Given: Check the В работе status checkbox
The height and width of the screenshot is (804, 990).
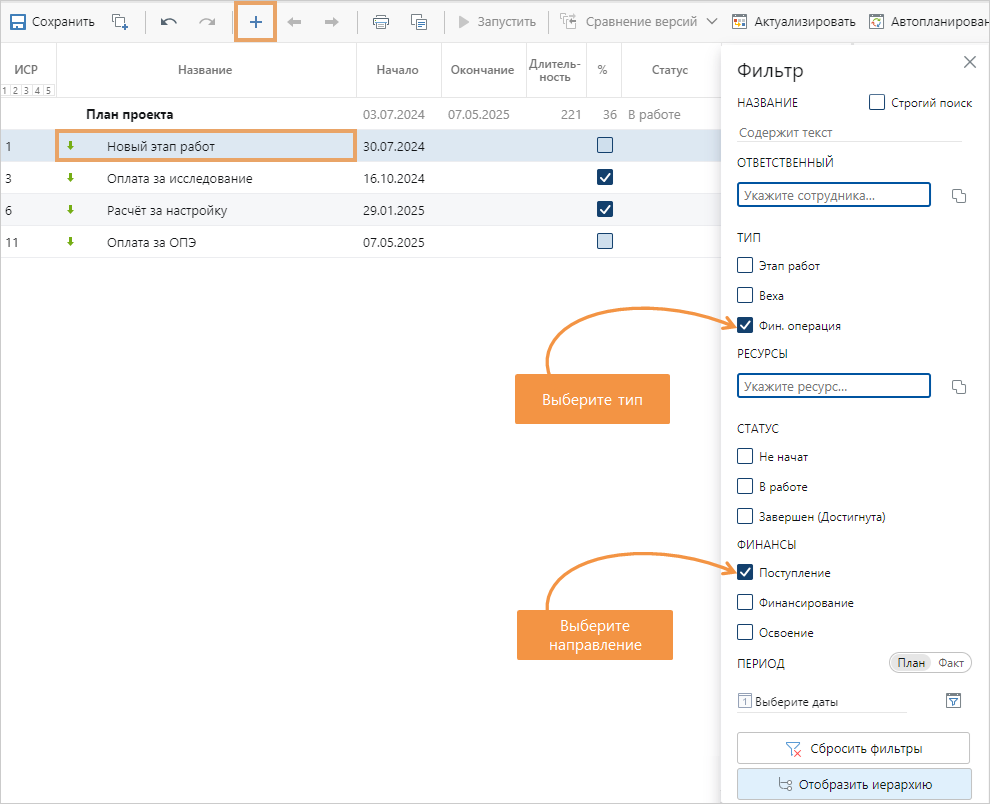Looking at the screenshot, I should (745, 486).
